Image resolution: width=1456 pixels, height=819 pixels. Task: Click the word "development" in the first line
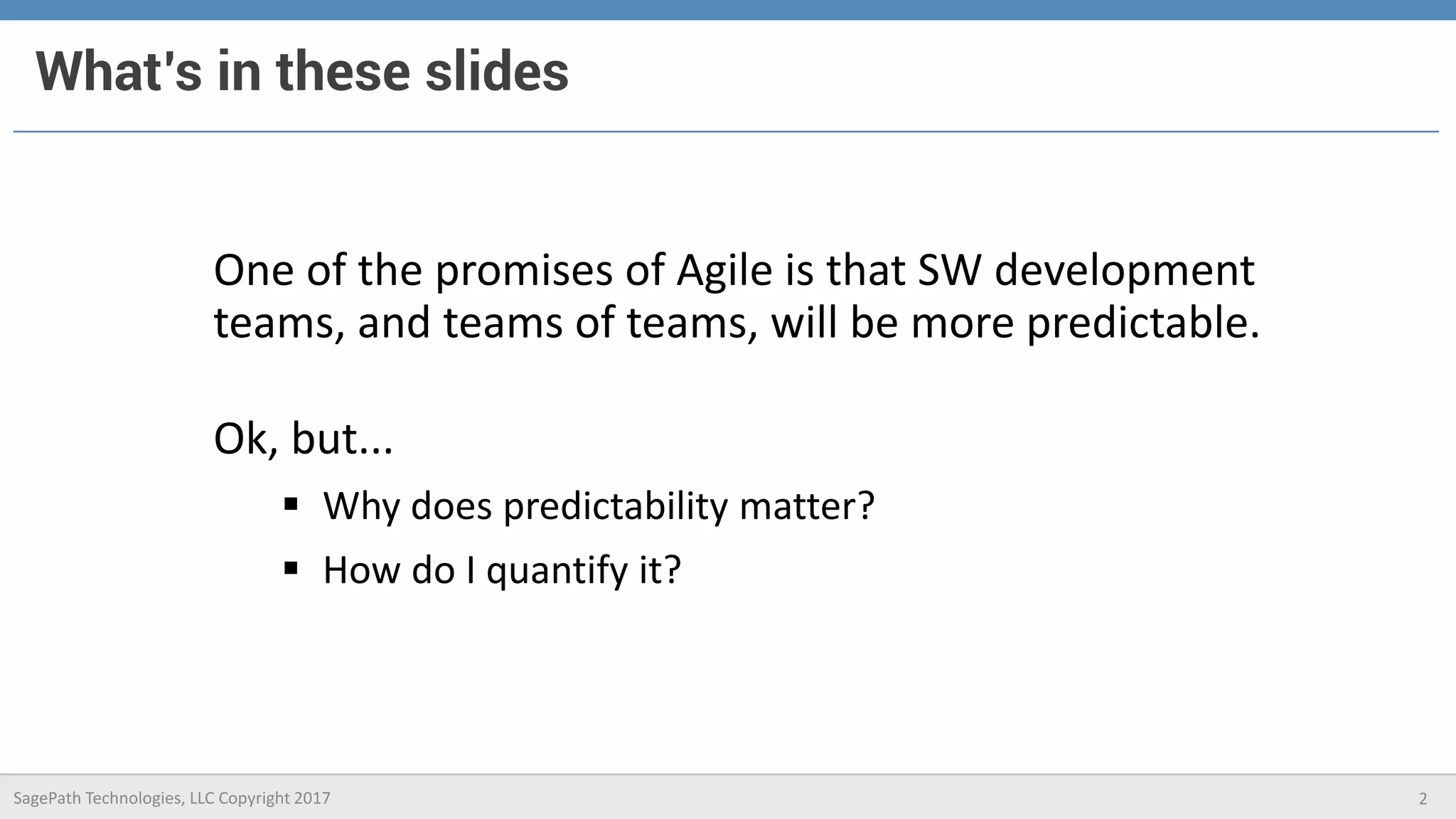tap(1125, 272)
